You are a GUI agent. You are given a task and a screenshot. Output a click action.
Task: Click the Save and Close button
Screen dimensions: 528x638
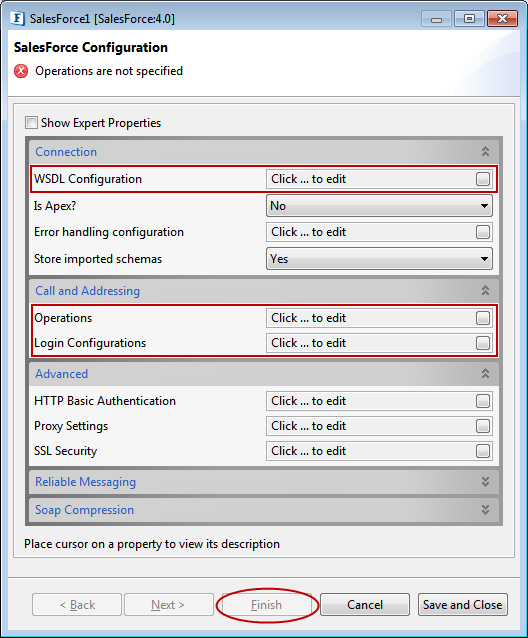463,605
